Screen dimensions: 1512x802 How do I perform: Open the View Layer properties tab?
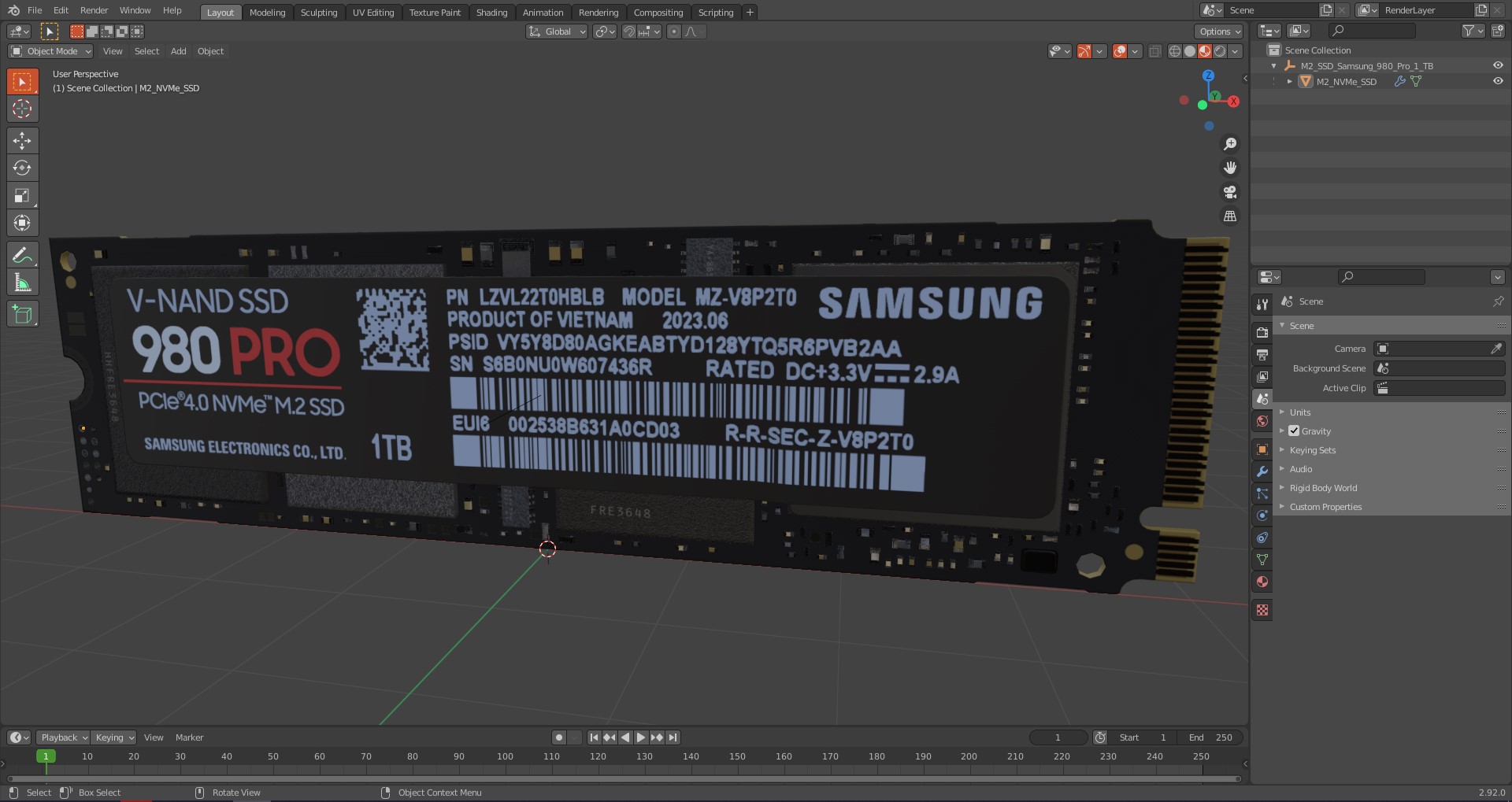click(x=1262, y=377)
